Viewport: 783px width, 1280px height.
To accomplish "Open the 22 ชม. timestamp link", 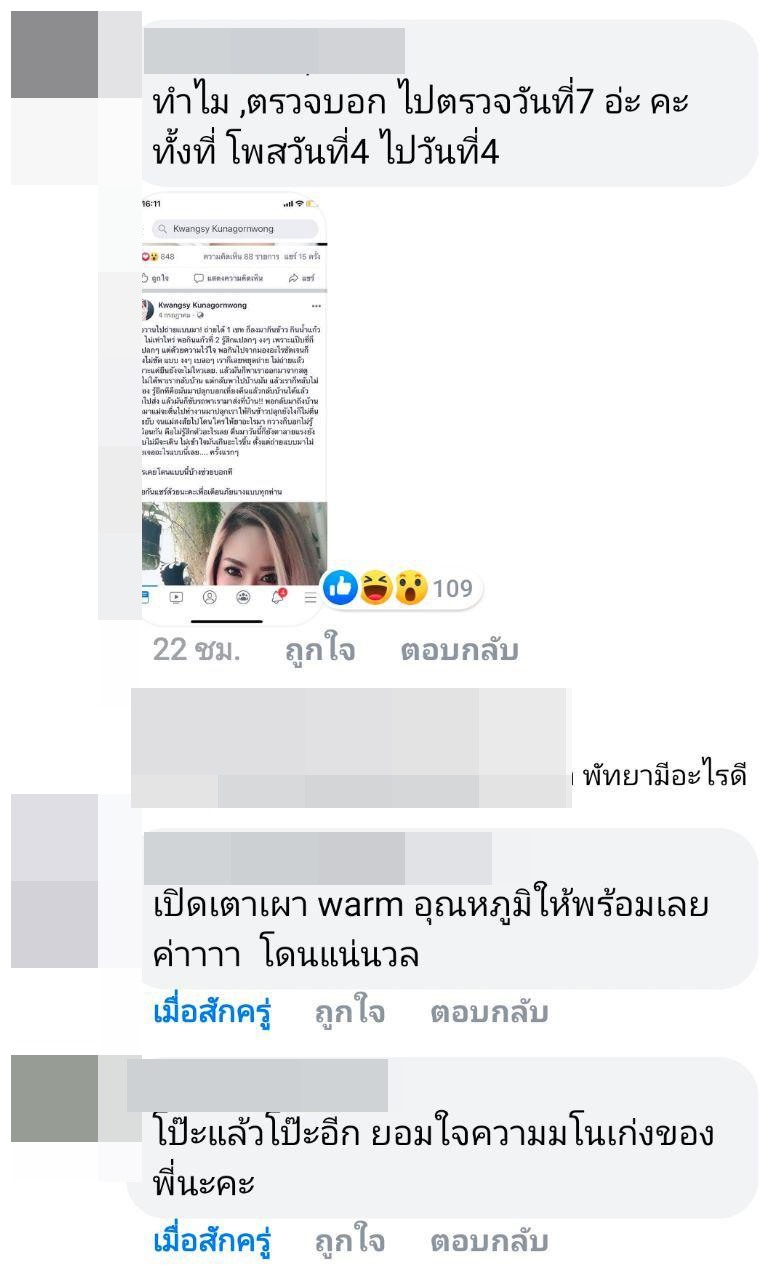I will [197, 651].
